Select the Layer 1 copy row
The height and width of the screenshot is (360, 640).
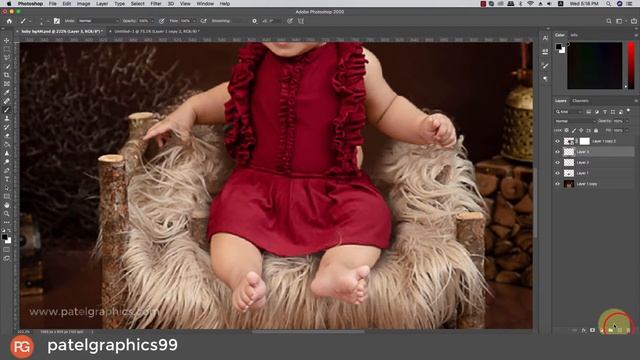pos(593,184)
